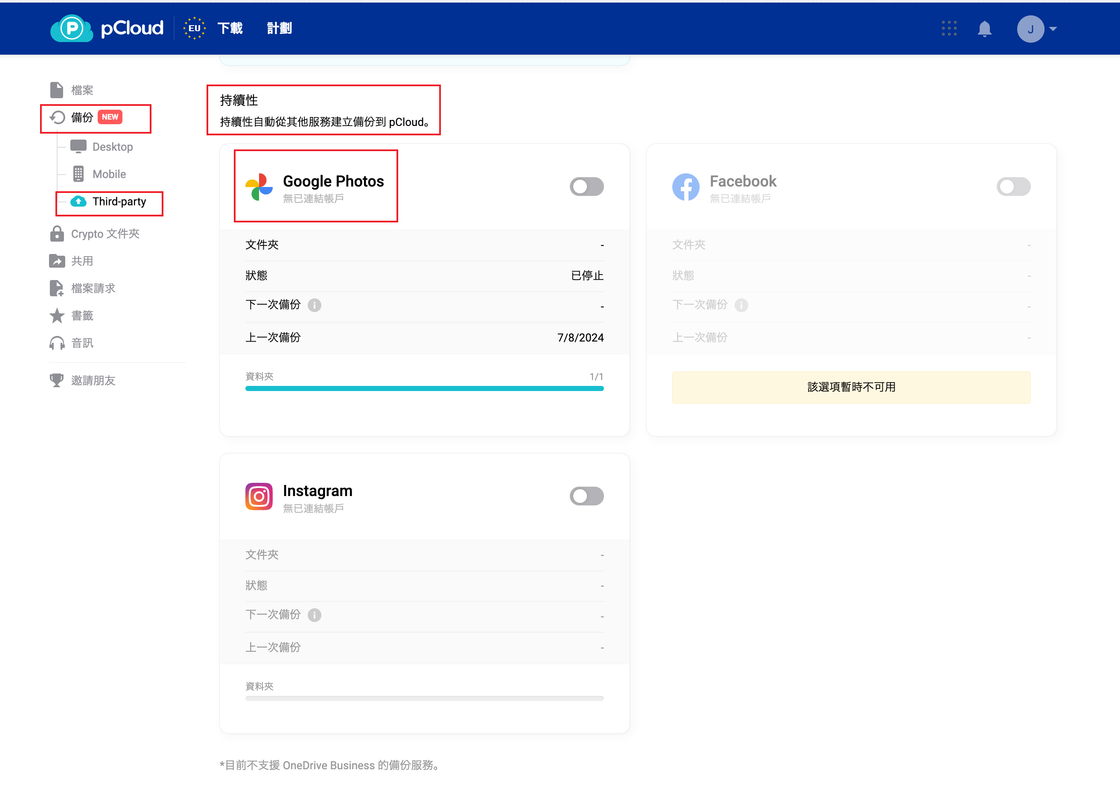
Task: Open the apps grid icon
Action: pos(949,29)
